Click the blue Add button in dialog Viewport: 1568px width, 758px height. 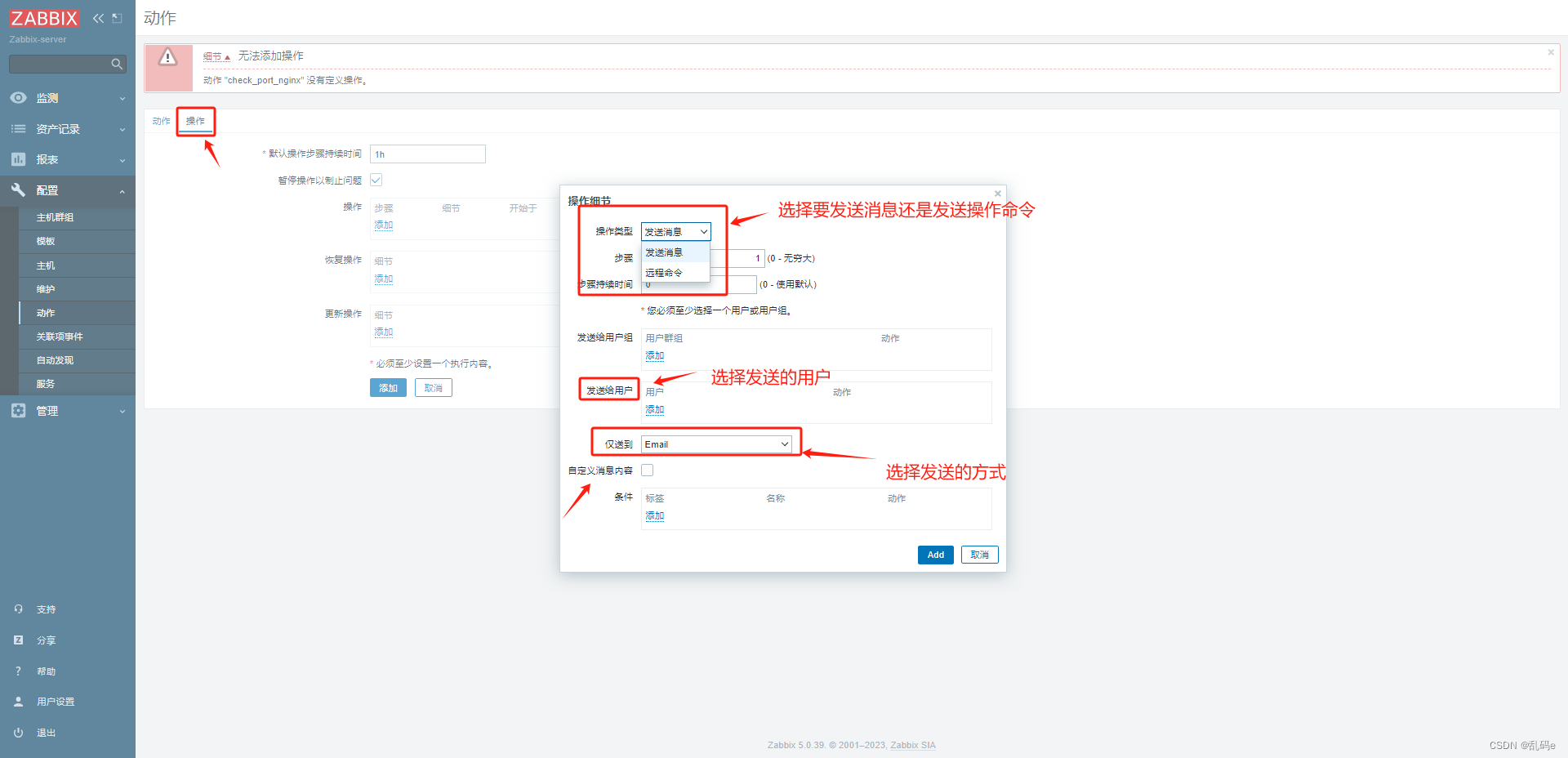pyautogui.click(x=935, y=555)
